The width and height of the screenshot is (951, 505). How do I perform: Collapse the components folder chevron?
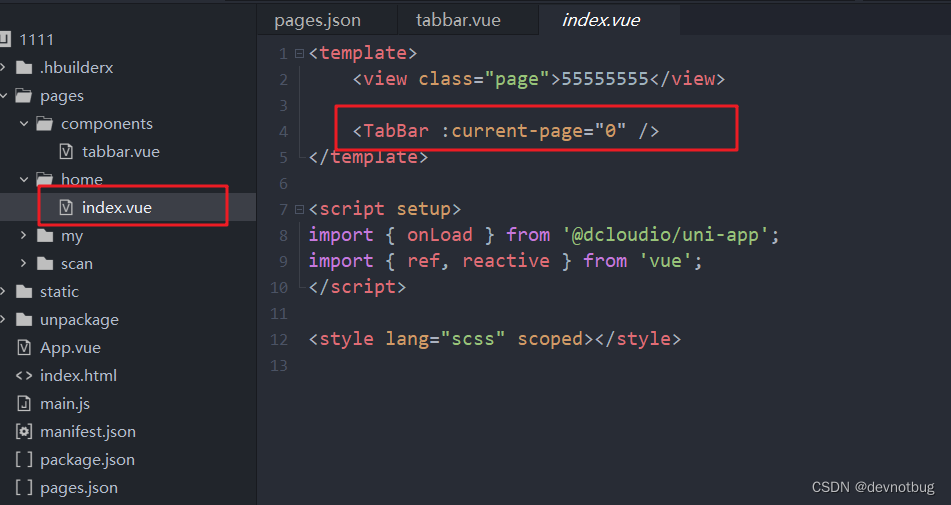coord(24,124)
